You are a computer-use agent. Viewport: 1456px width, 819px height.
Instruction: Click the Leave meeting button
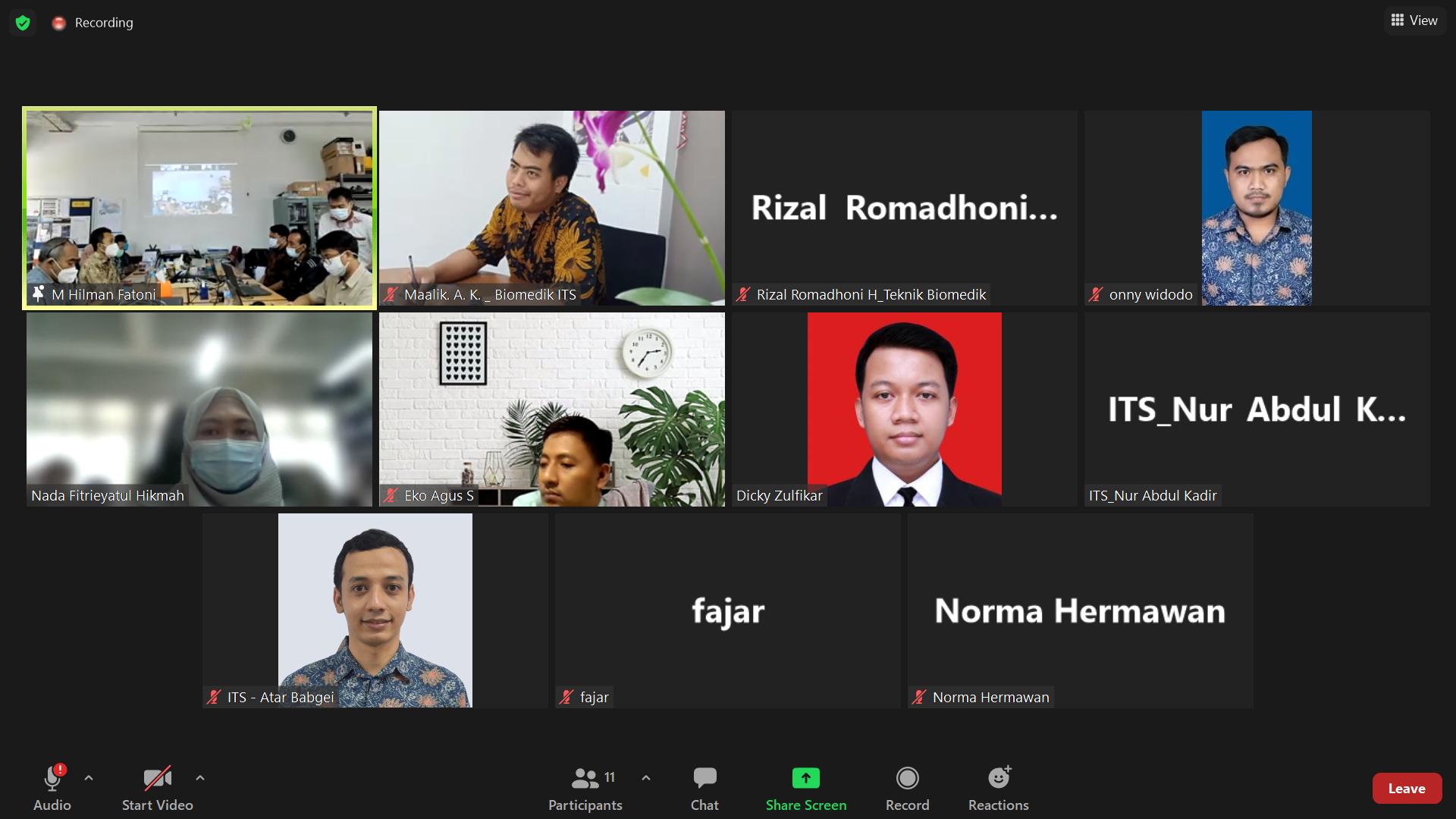[1406, 789]
